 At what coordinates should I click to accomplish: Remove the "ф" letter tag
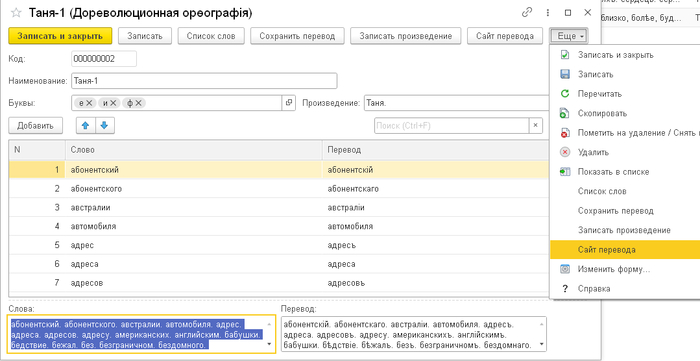point(138,103)
